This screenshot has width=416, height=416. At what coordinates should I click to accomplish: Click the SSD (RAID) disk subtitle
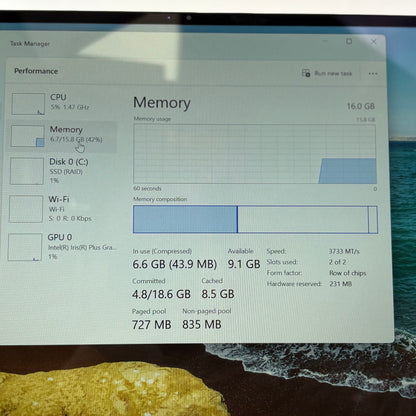coord(66,172)
